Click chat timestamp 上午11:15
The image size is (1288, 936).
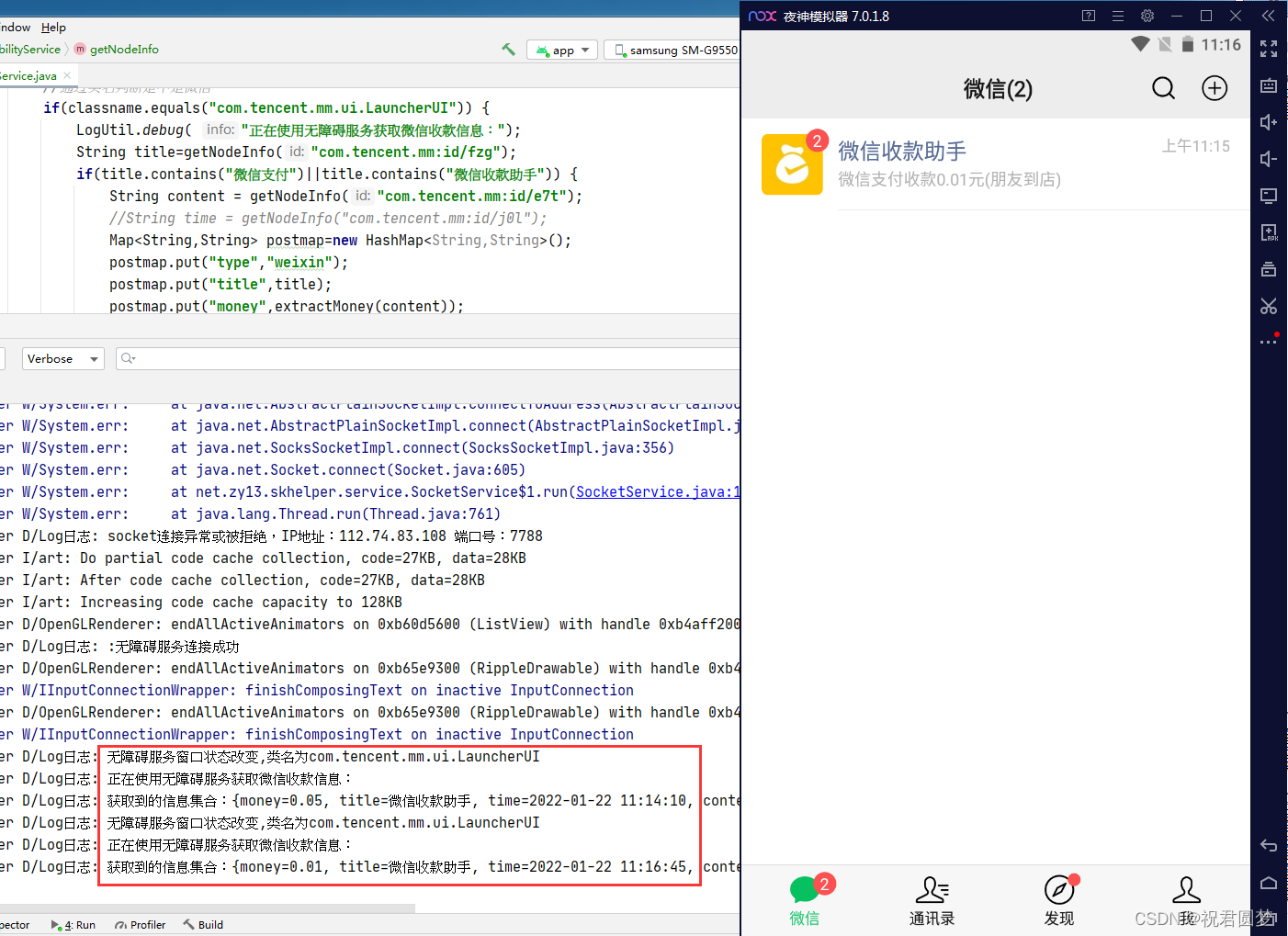pyautogui.click(x=1195, y=146)
